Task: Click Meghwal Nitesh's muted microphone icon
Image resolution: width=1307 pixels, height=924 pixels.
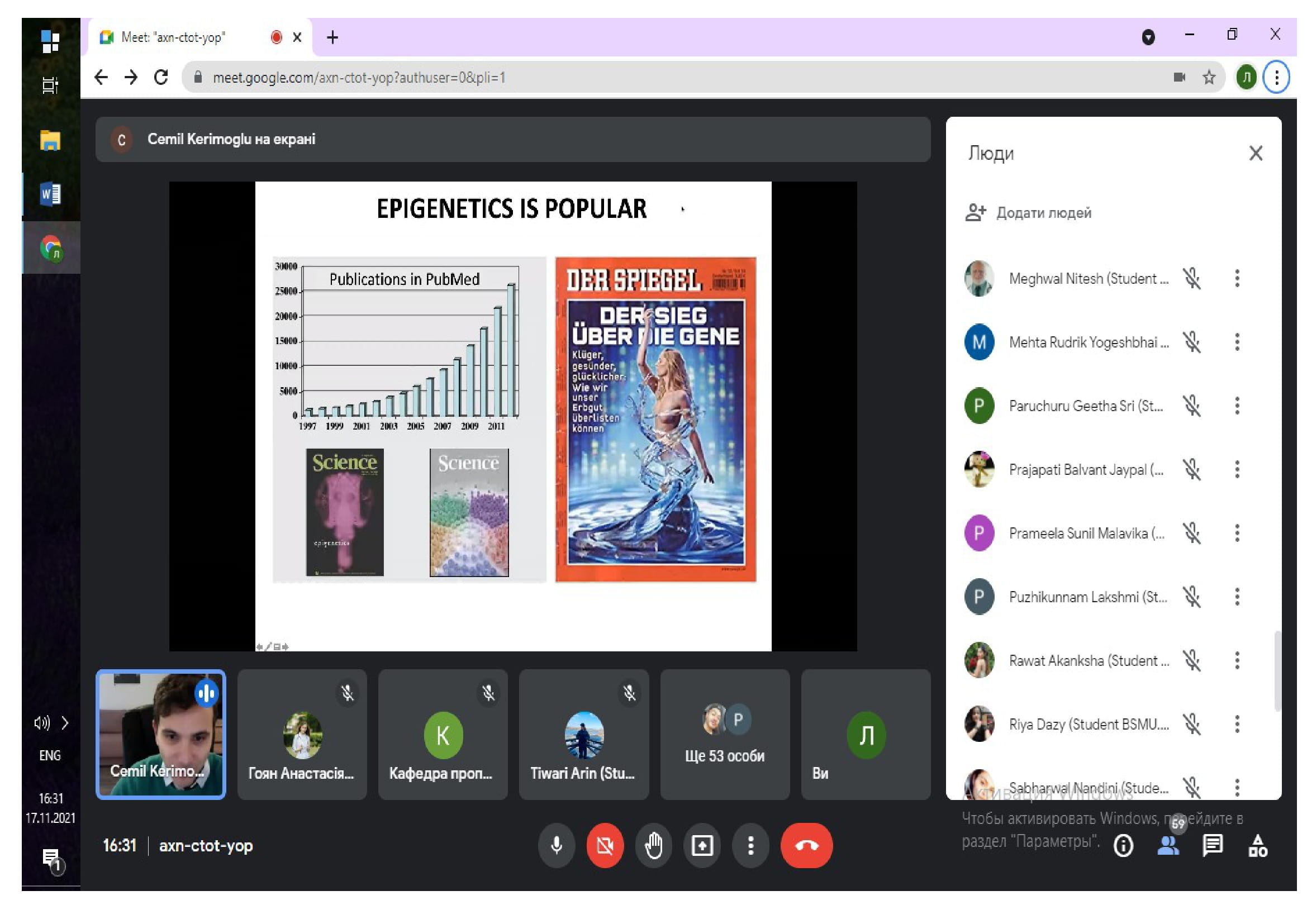Action: tap(1191, 279)
